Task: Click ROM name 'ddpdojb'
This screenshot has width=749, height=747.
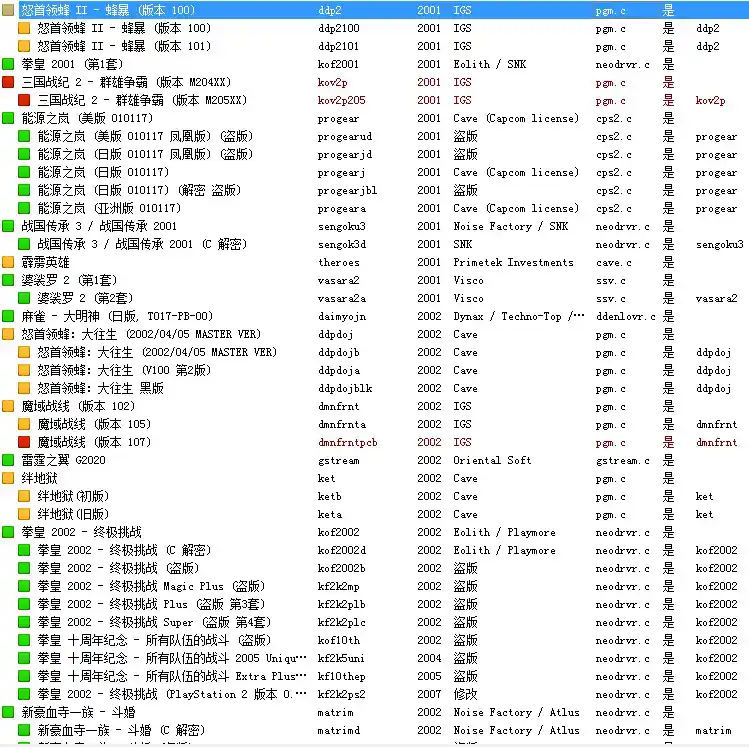Action: pos(339,352)
